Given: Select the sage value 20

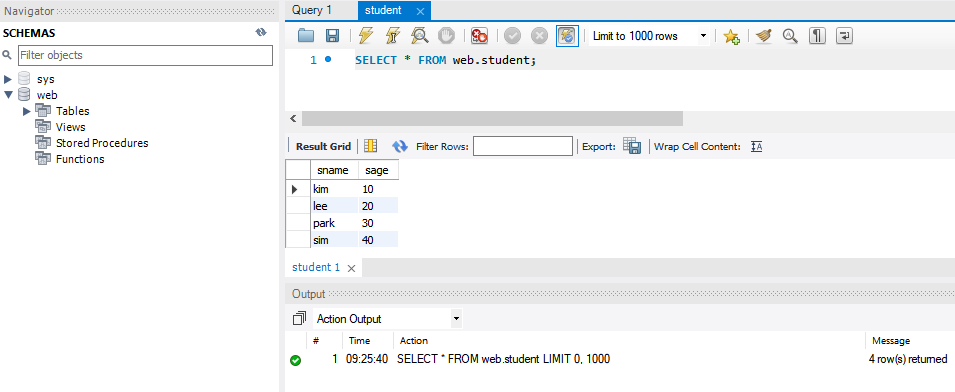Looking at the screenshot, I should click(378, 206).
